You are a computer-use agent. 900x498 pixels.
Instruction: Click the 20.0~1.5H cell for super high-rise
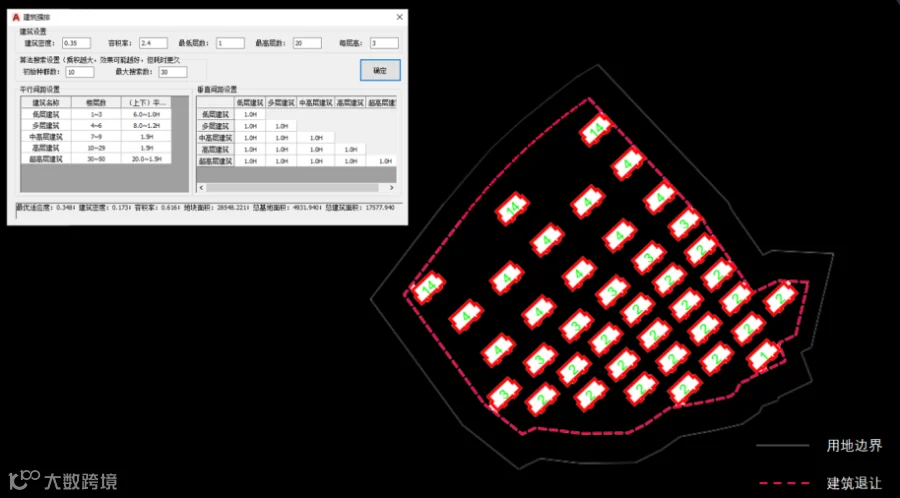tap(146, 159)
